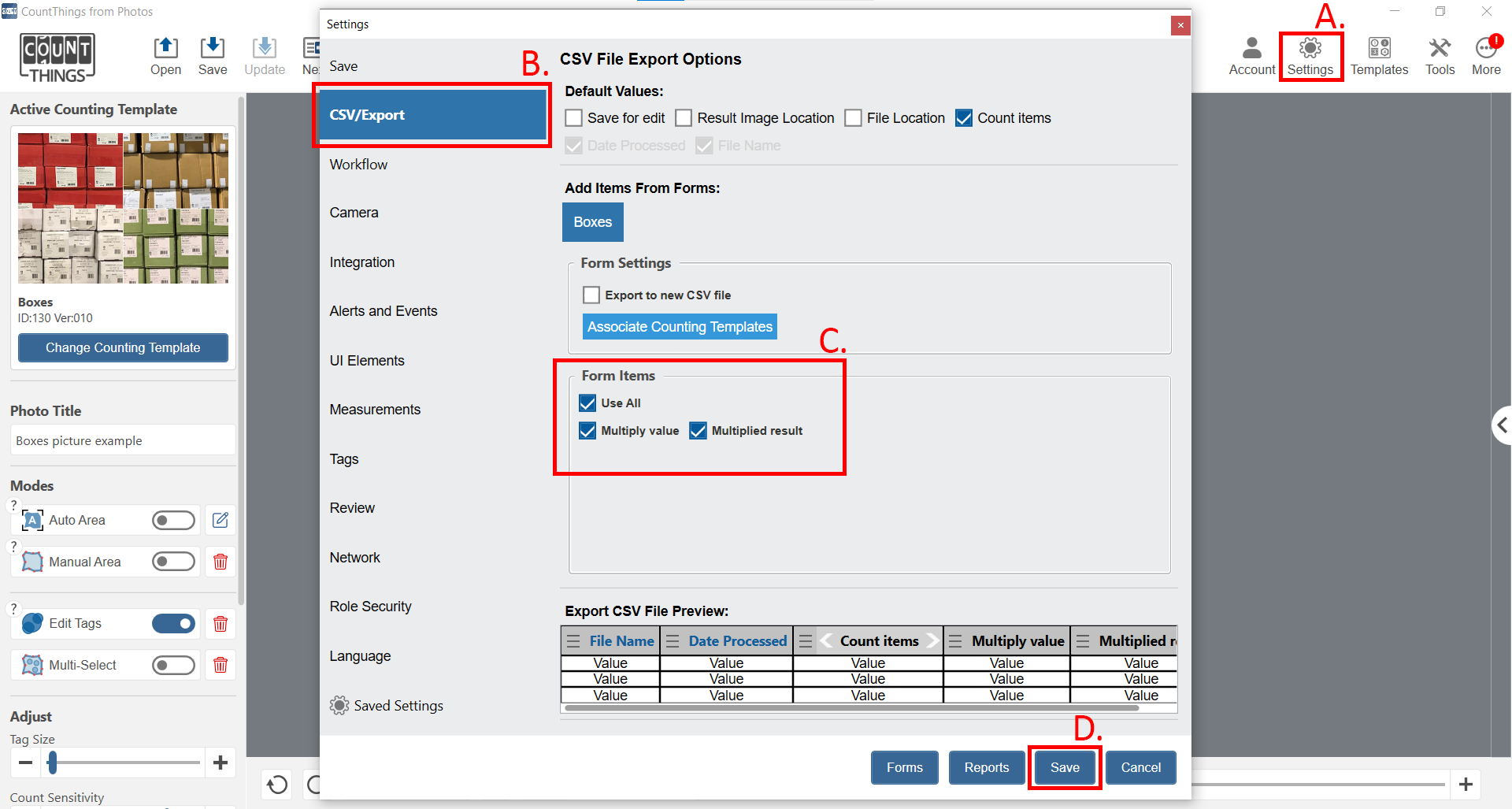The height and width of the screenshot is (809, 1512).
Task: Open the Role Security settings section
Action: (x=370, y=607)
